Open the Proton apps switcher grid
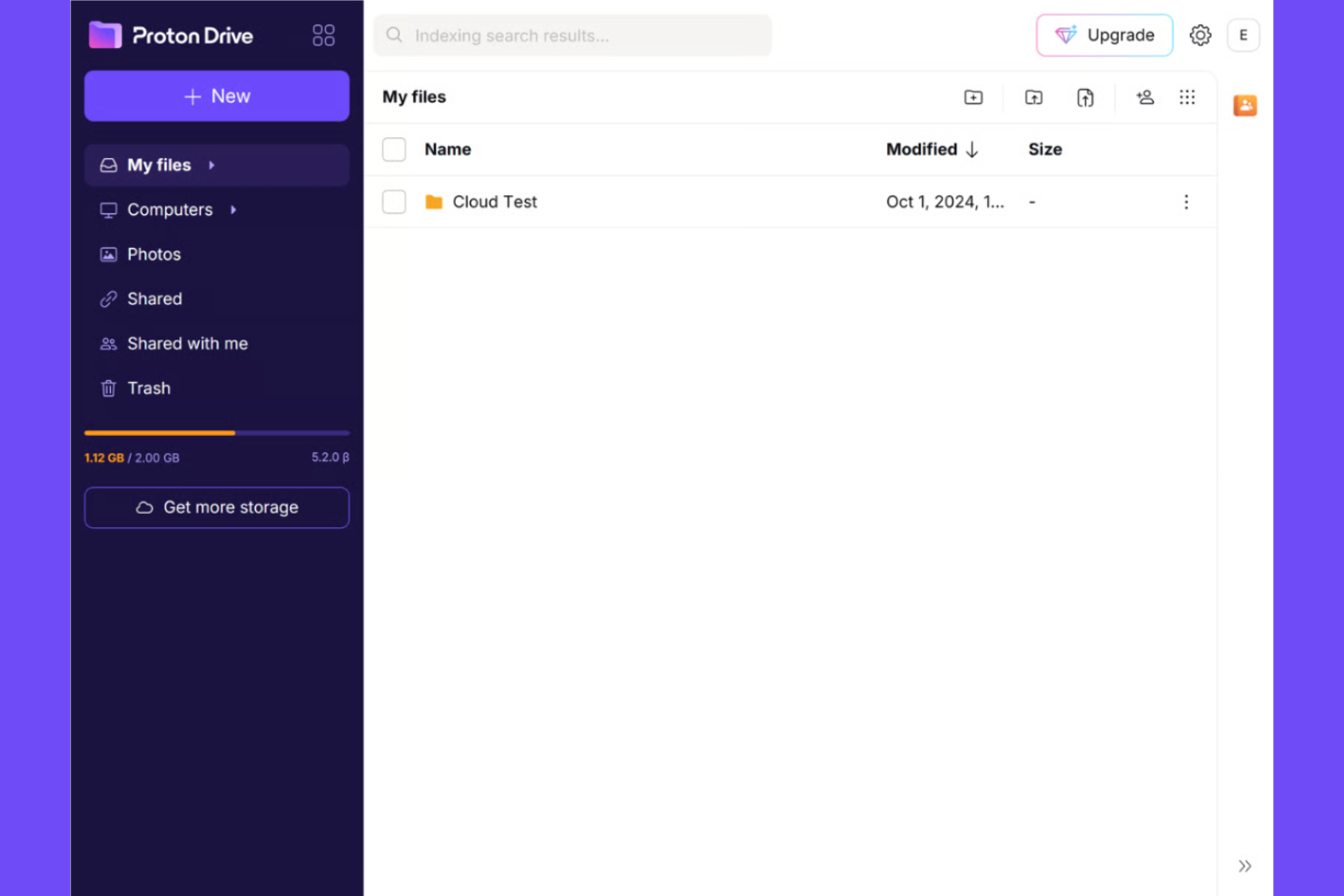This screenshot has height=896, width=1344. 323,34
